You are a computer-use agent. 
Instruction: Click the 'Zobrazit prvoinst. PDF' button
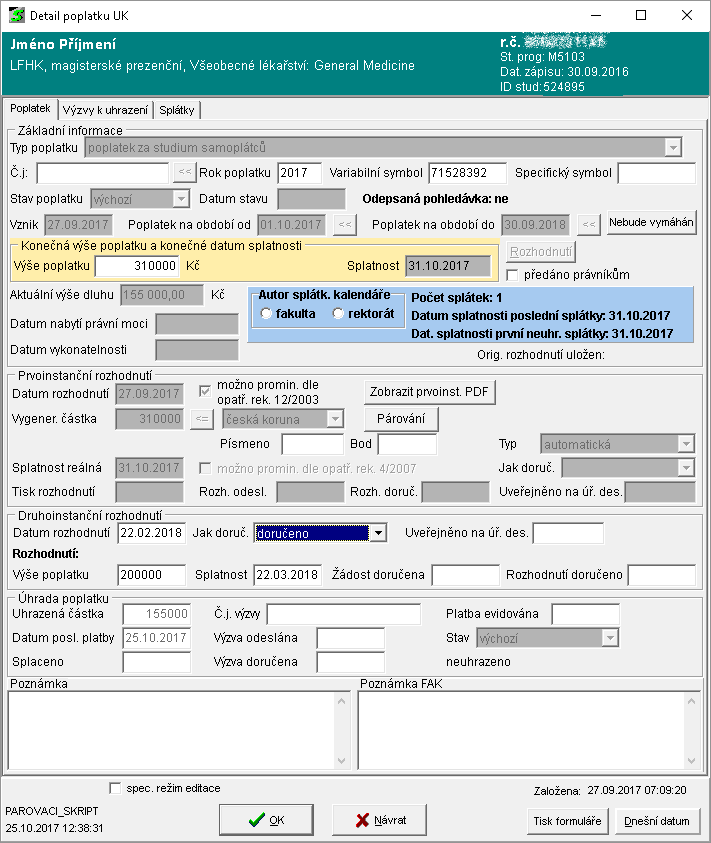(429, 392)
